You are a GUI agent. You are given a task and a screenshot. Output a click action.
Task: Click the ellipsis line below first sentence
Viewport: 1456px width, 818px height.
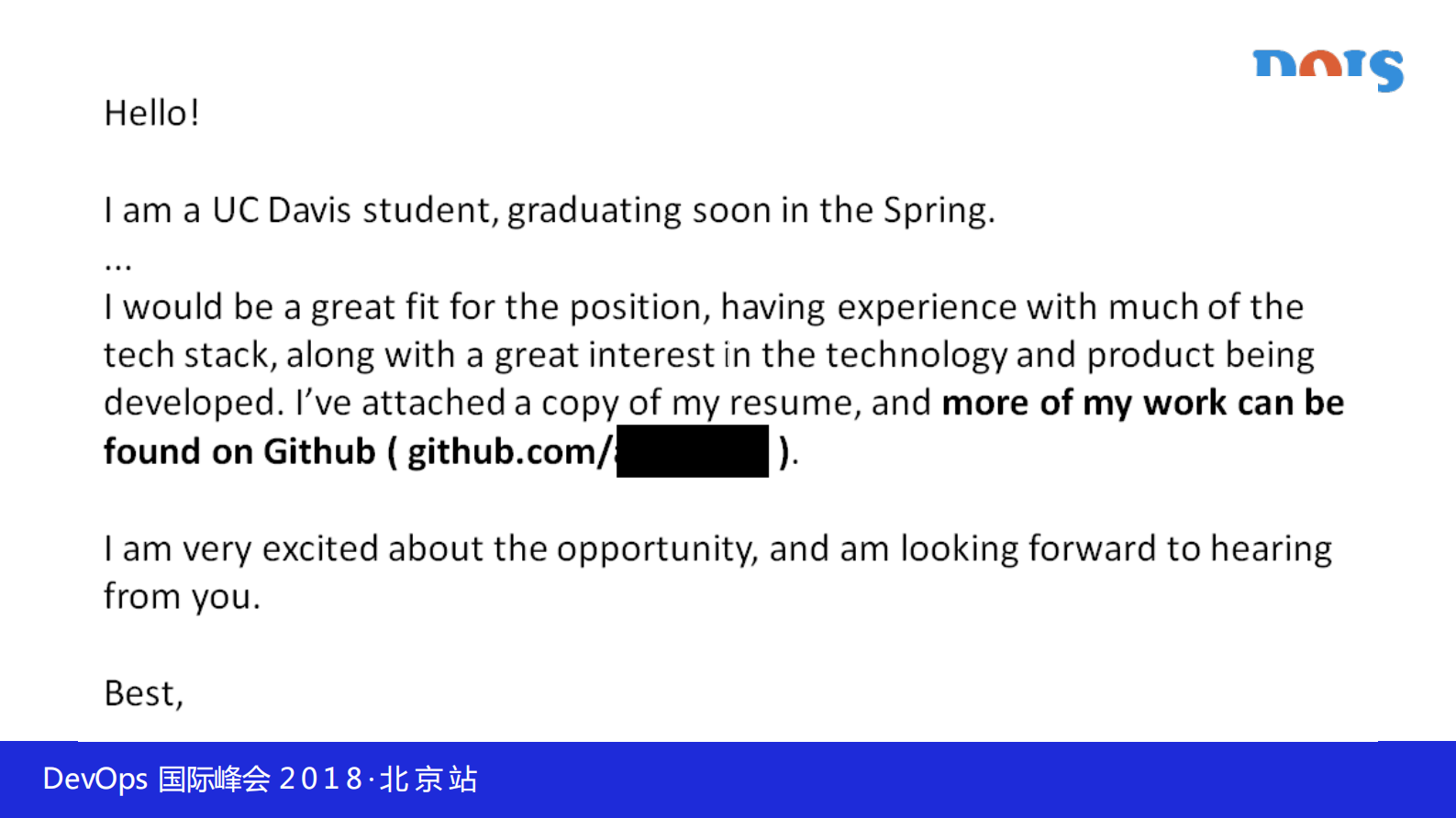[118, 264]
